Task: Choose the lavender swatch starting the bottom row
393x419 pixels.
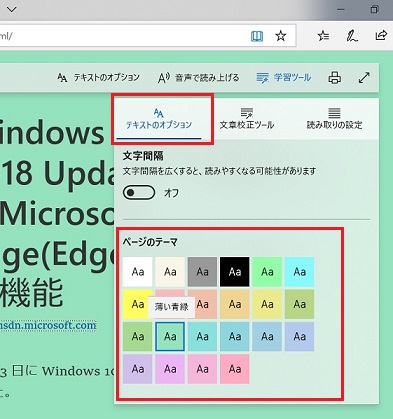Action: tap(138, 369)
